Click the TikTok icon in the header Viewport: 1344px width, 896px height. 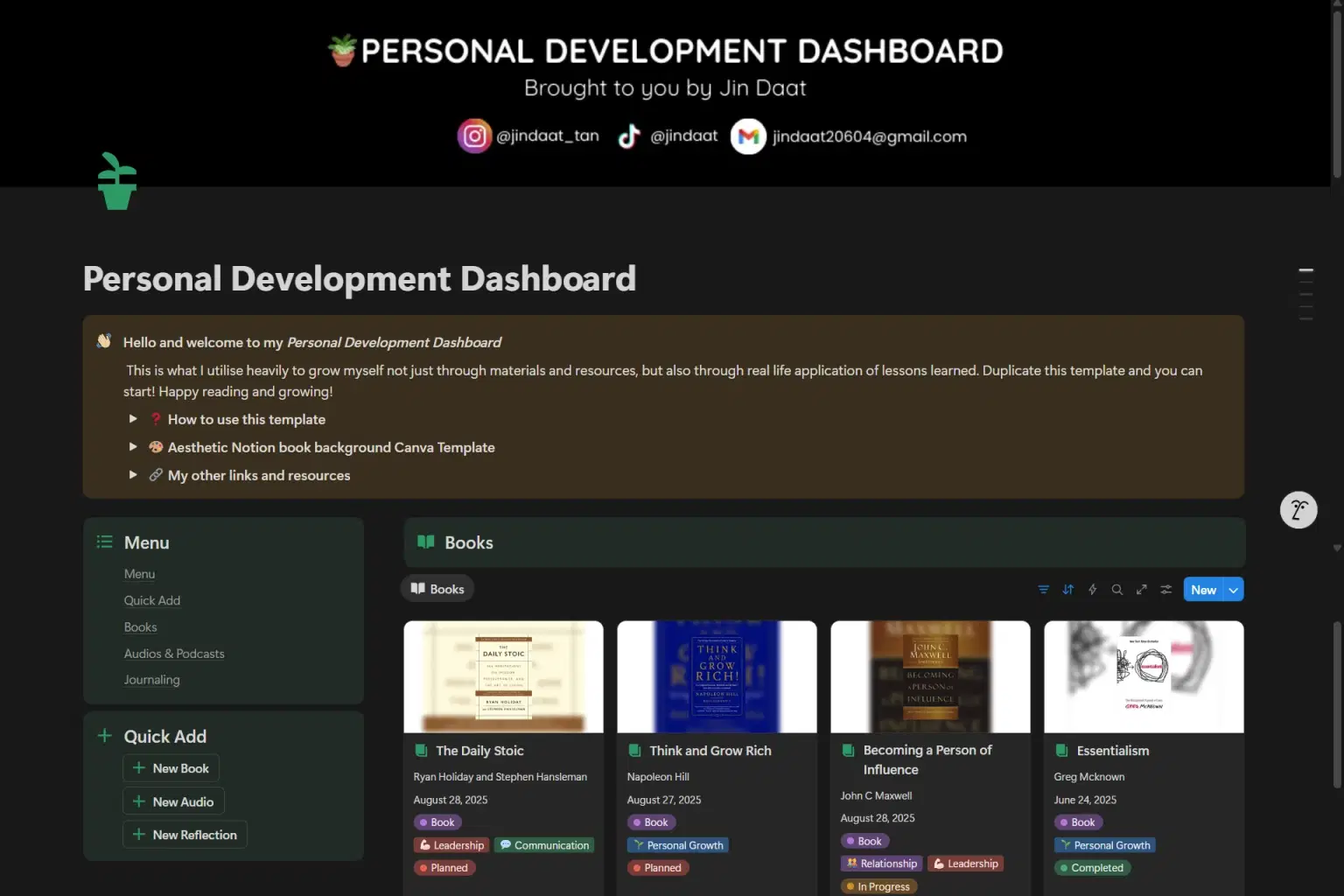coord(629,136)
